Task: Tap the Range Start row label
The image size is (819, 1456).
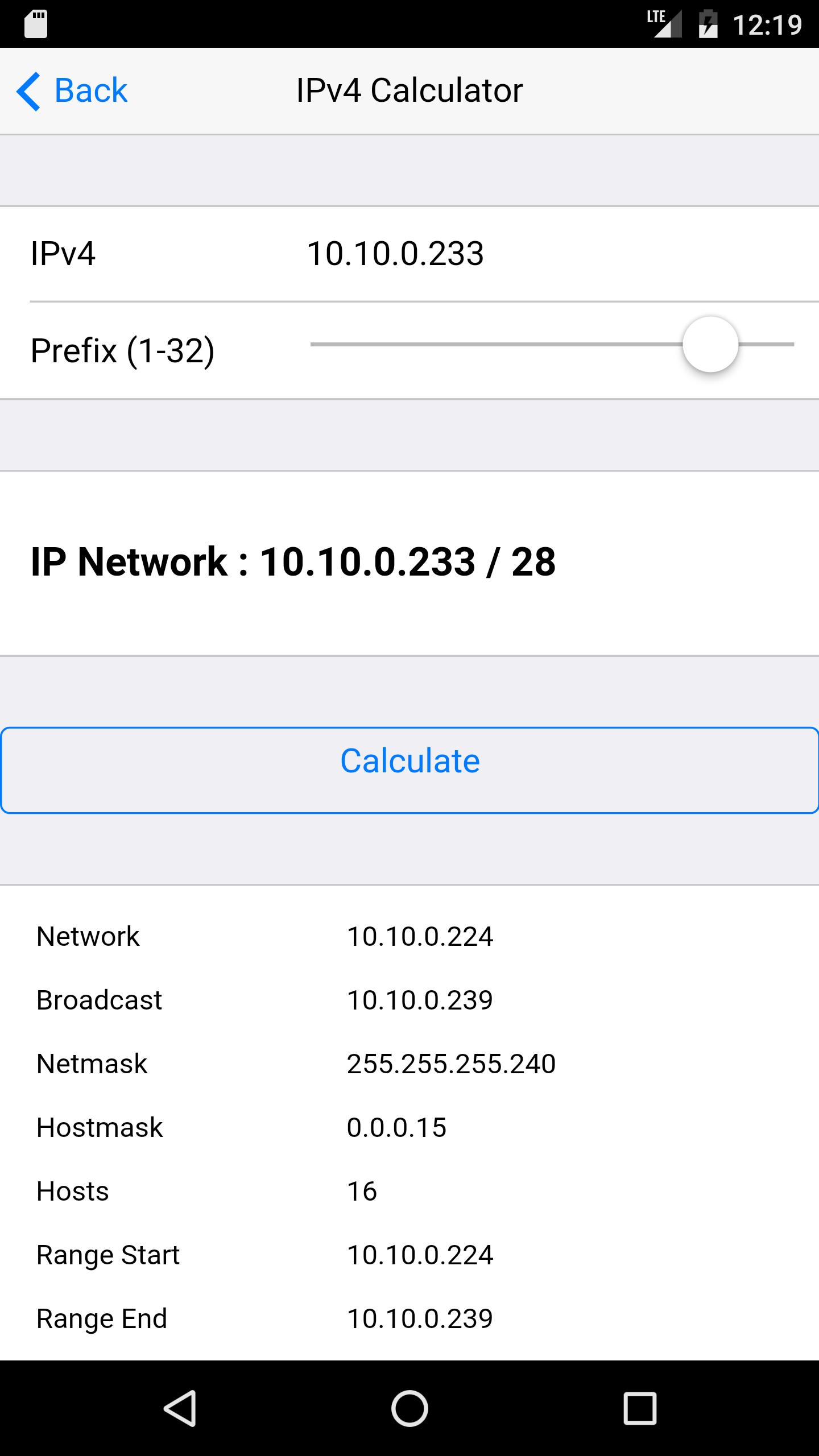Action: click(108, 1255)
